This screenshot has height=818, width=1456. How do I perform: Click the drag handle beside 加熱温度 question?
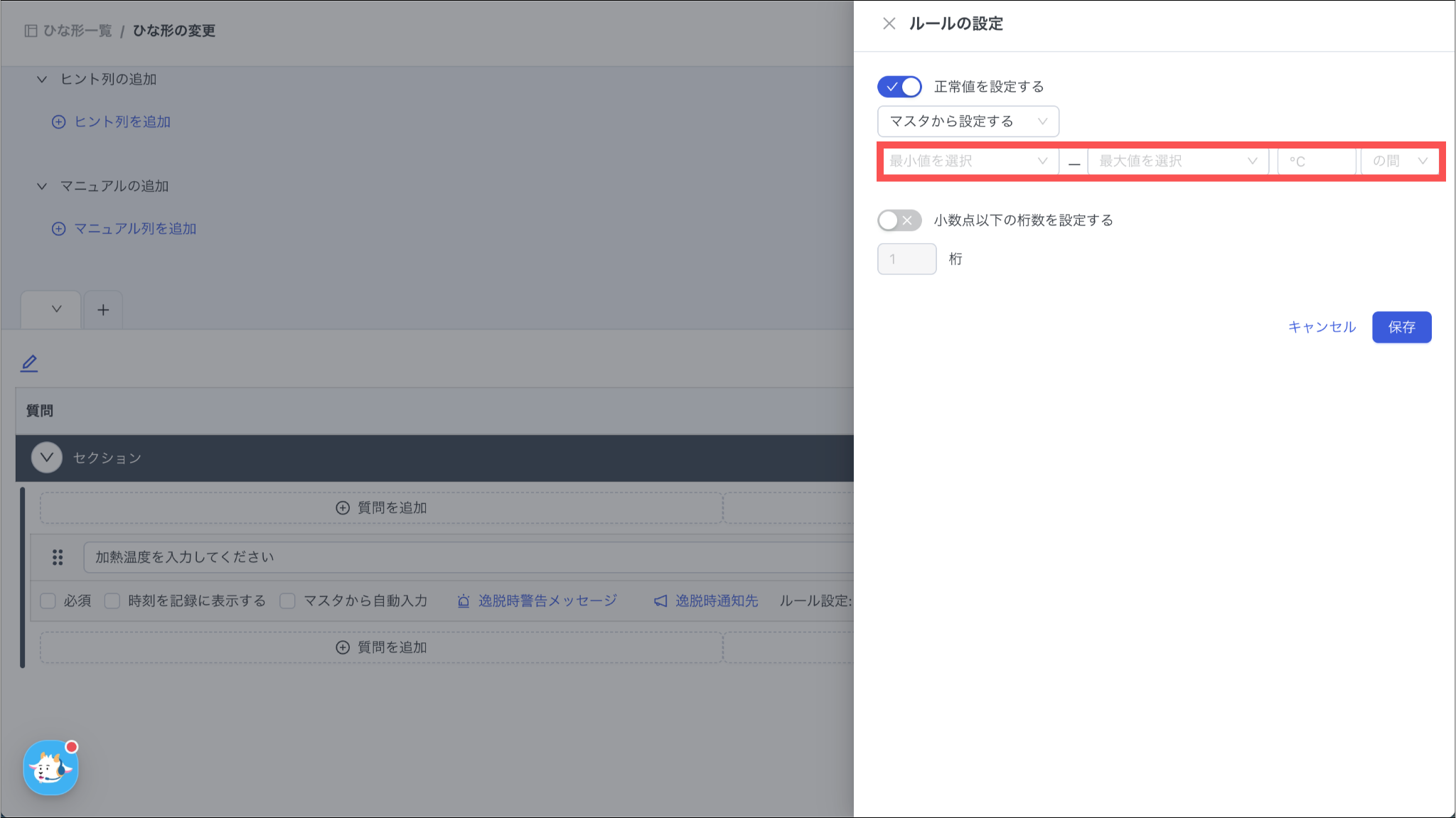click(x=58, y=557)
